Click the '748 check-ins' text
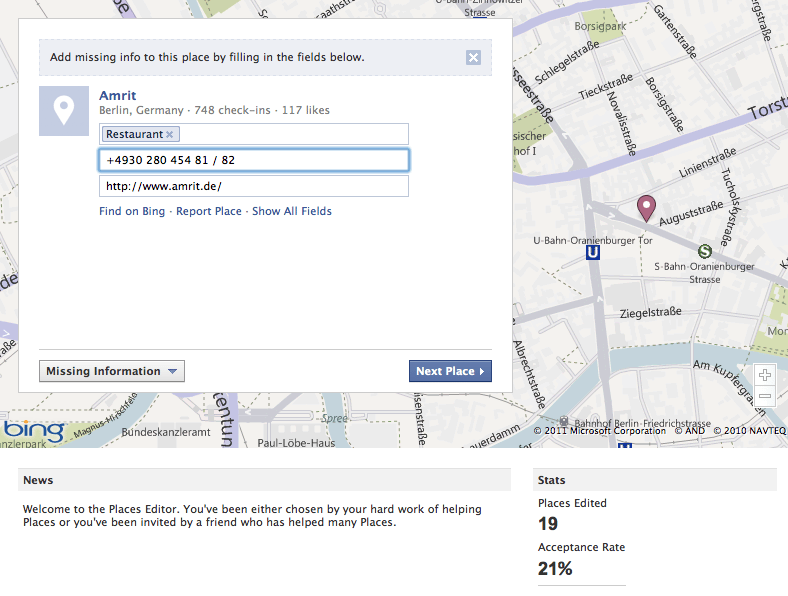Image resolution: width=788 pixels, height=596 pixels. pyautogui.click(x=232, y=110)
